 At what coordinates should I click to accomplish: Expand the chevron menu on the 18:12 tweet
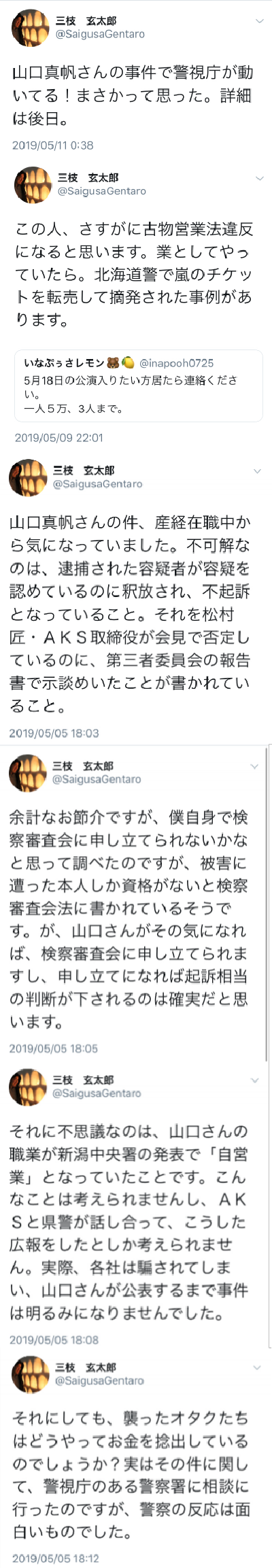coord(256,1367)
